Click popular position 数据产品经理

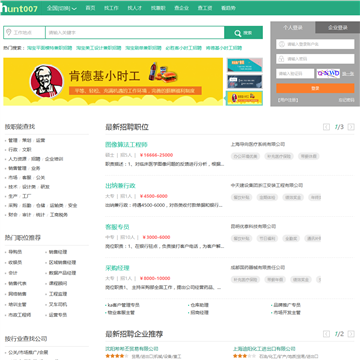62,273
